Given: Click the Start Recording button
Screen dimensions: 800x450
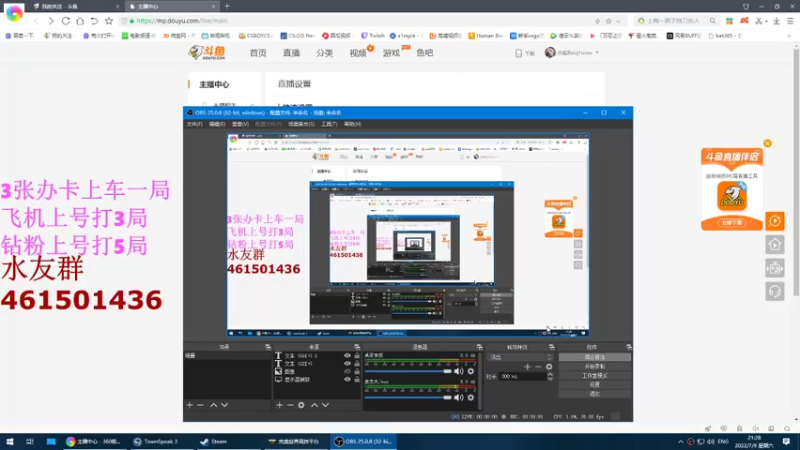Looking at the screenshot, I should [x=595, y=366].
